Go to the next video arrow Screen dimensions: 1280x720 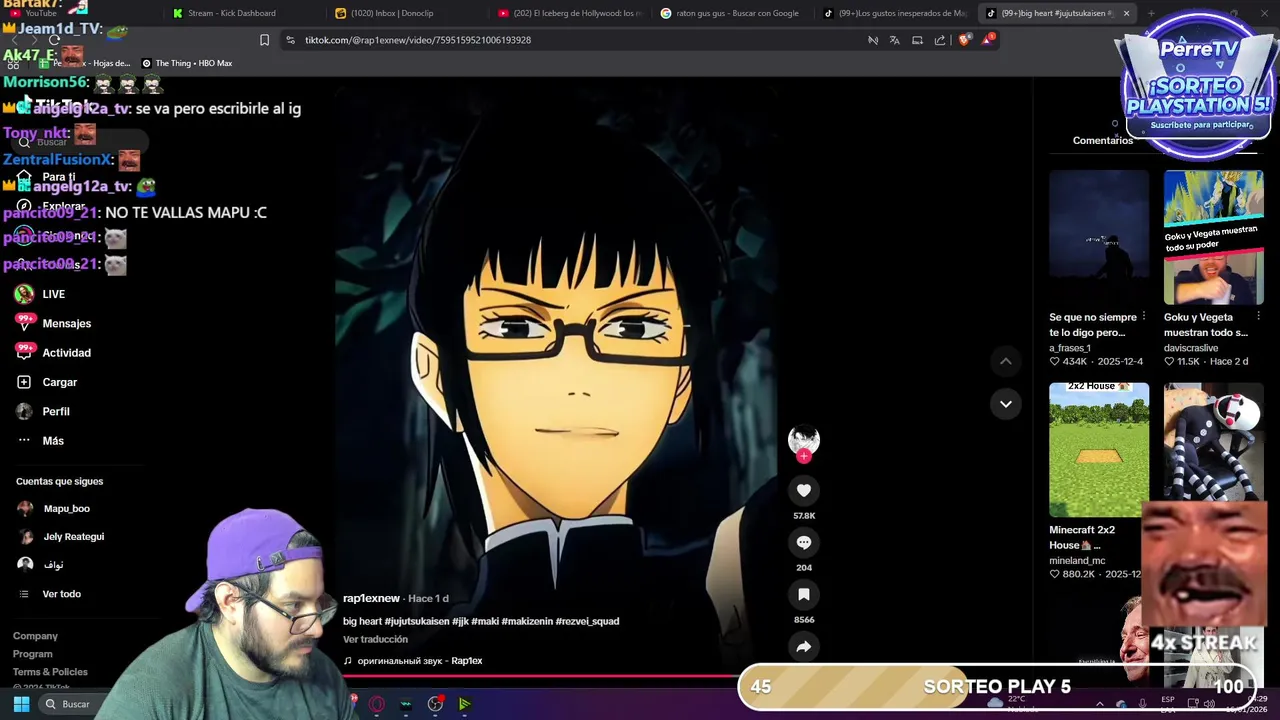(1006, 404)
